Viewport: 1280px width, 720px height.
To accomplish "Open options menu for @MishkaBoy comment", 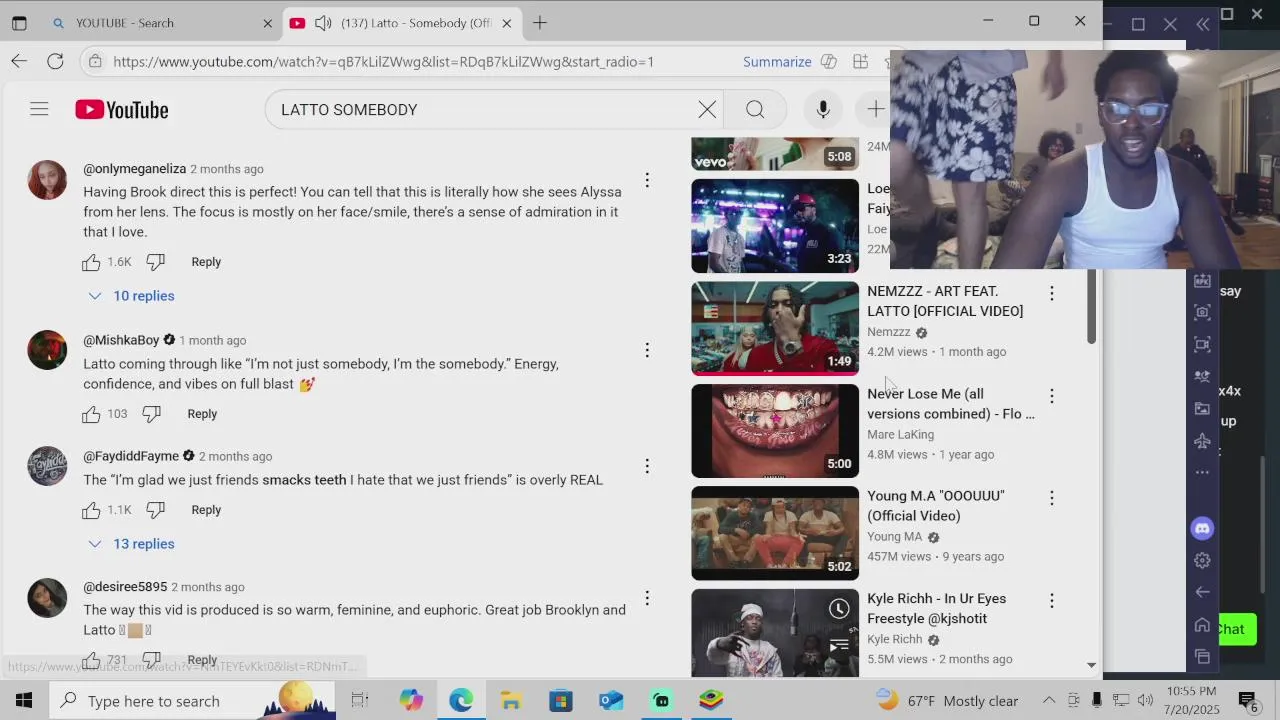I will 647,350.
